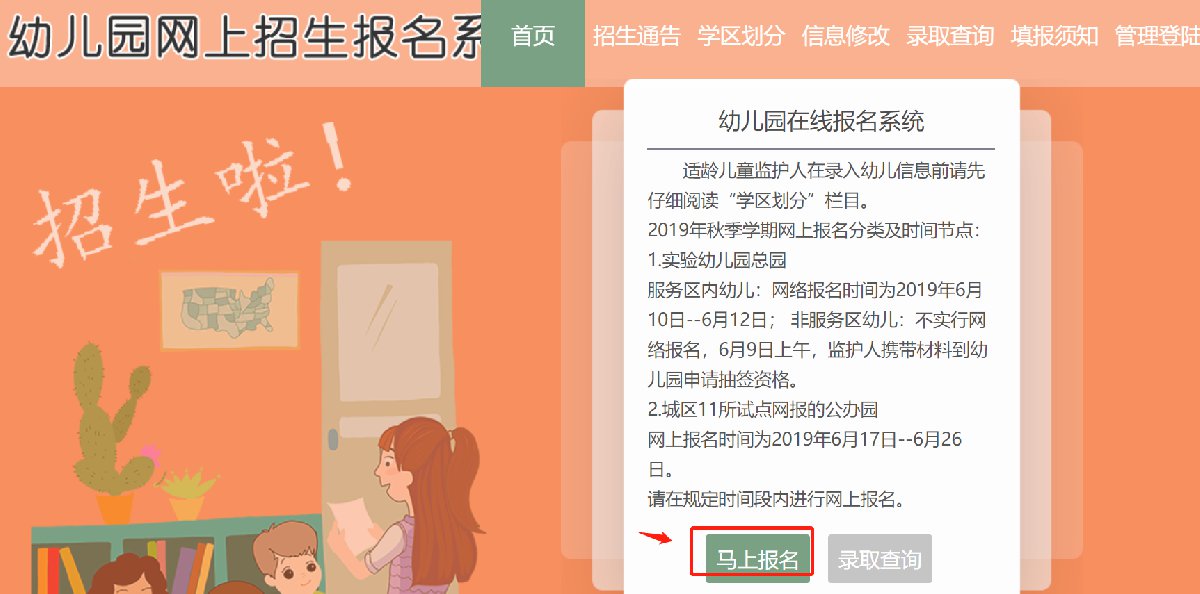Screen dimensions: 1200x594
Task: Open 录取查询 in the top navigation bar
Action: [950, 36]
